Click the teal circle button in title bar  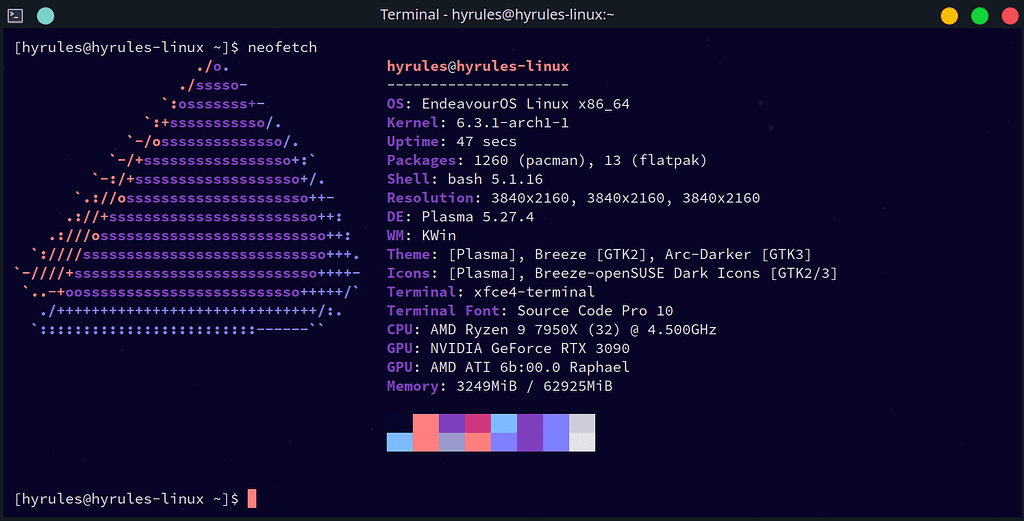point(46,15)
